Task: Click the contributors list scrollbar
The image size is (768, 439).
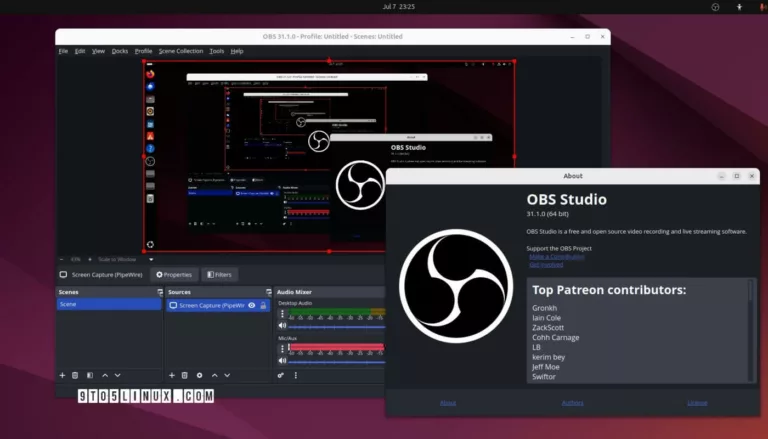Action: click(750, 330)
